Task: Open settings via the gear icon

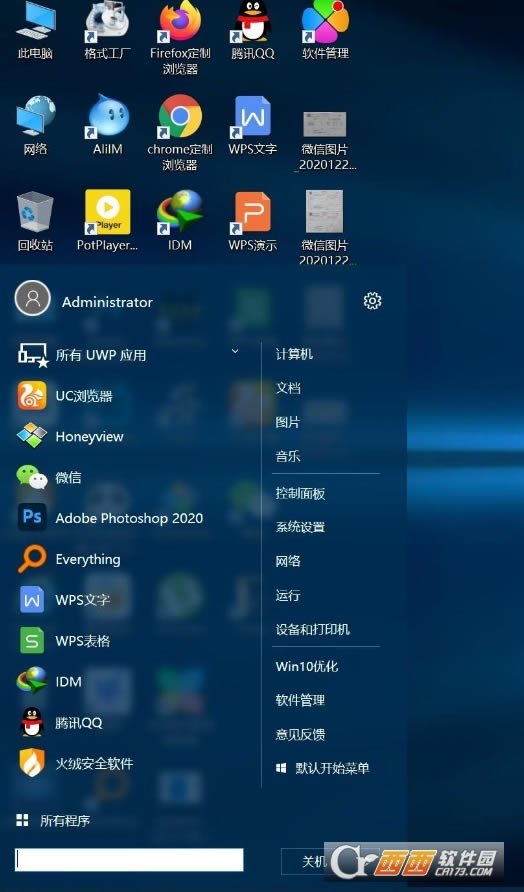Action: pyautogui.click(x=372, y=300)
